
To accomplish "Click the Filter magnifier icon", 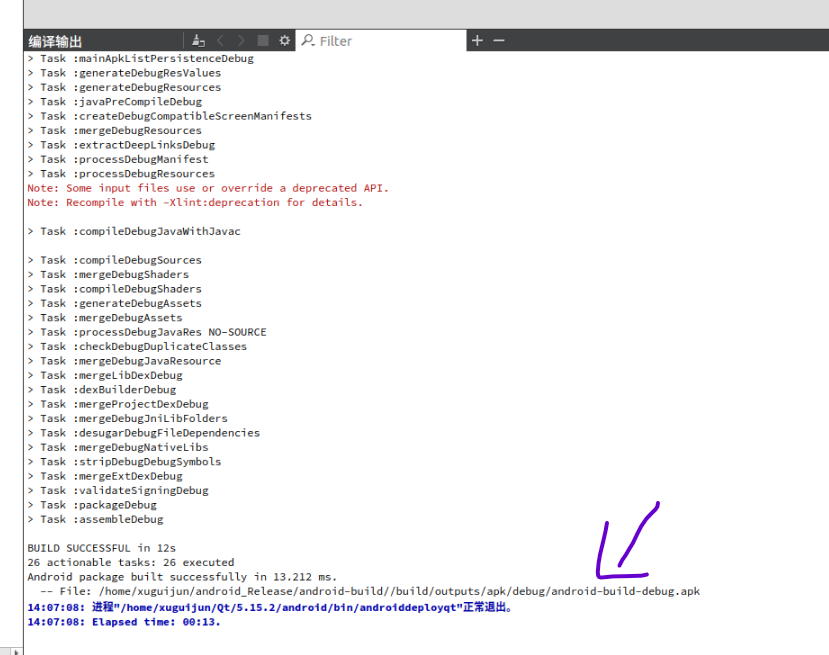I will (308, 40).
